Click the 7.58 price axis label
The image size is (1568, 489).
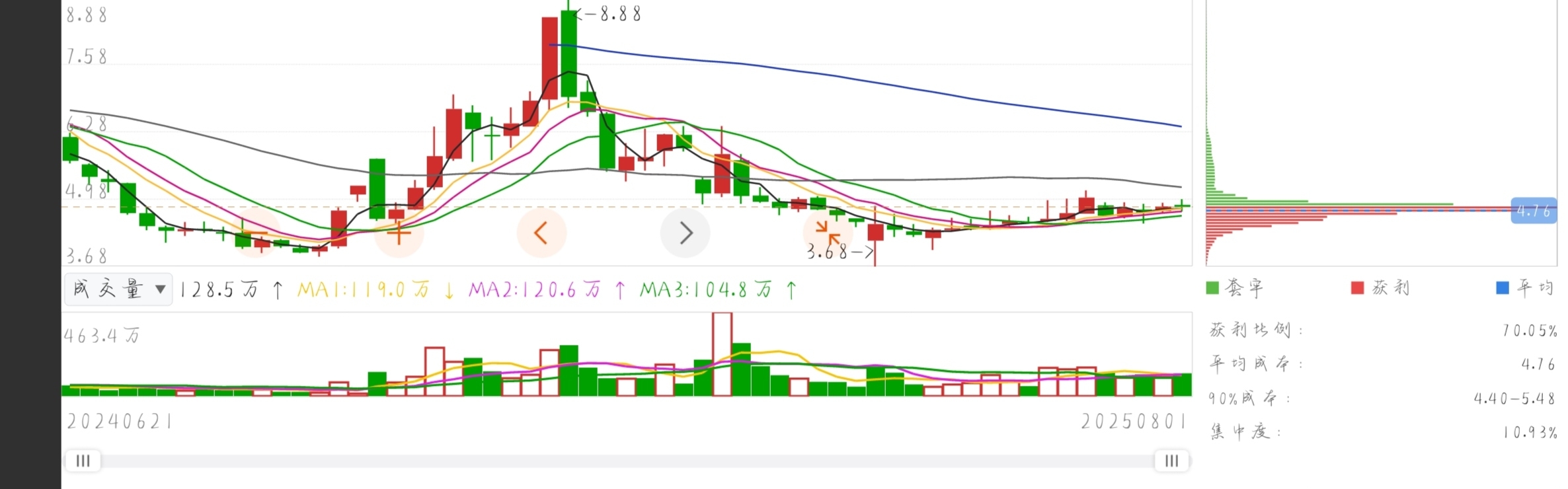87,57
